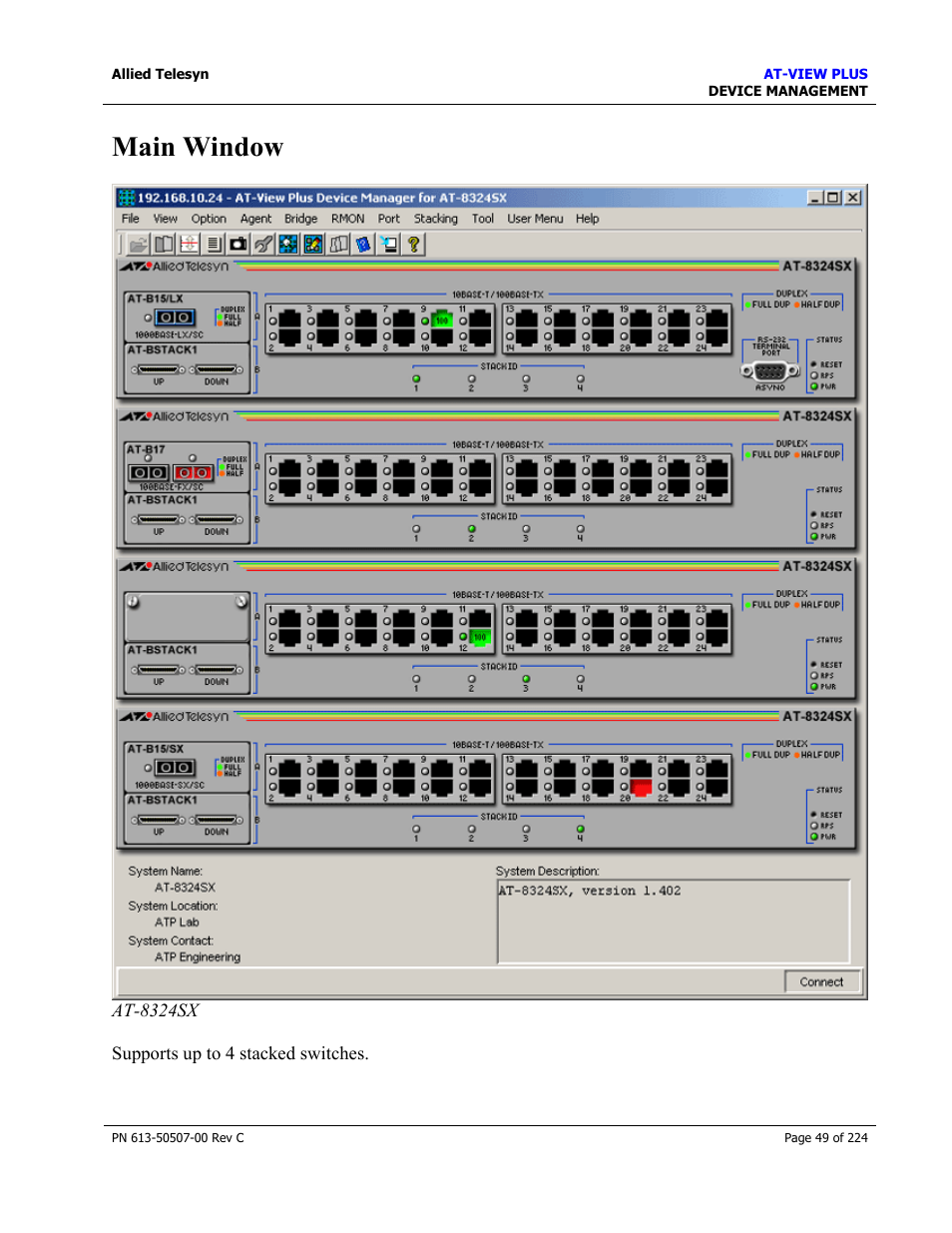The height and width of the screenshot is (1233, 952).
Task: Click the folded pages toolbar icon
Action: (338, 244)
